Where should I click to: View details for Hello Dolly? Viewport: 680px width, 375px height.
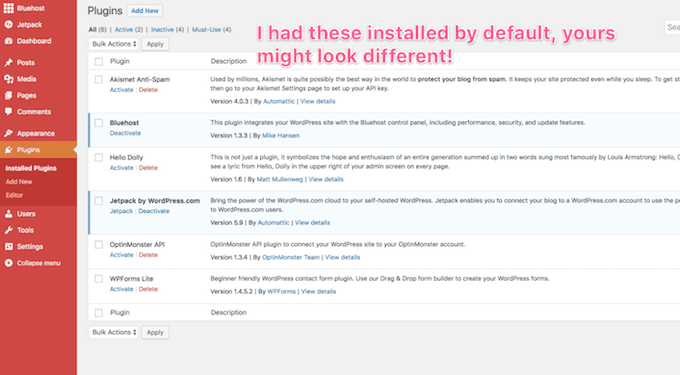coord(326,179)
